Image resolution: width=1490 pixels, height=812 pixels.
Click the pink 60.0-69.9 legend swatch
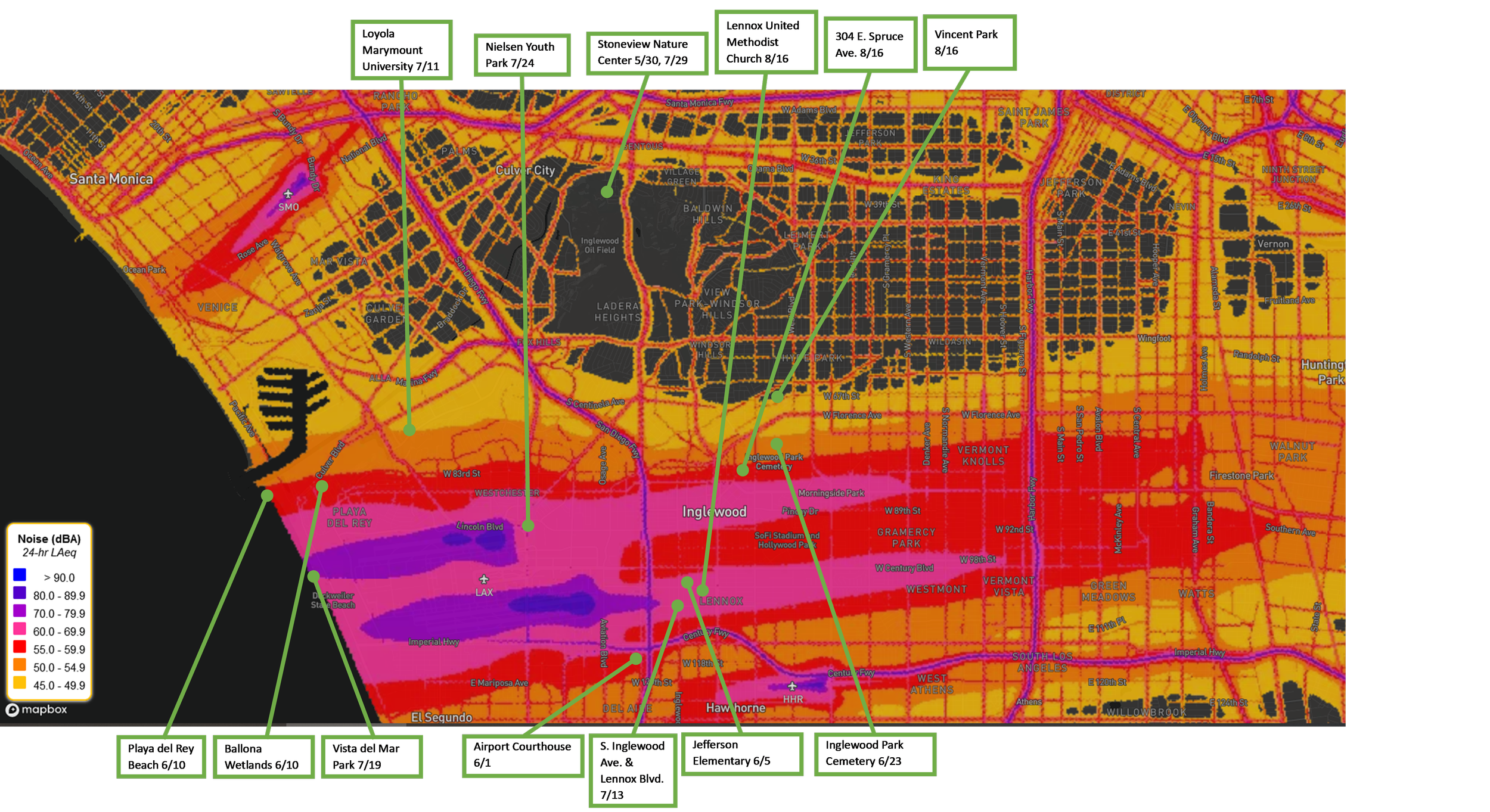click(x=20, y=629)
